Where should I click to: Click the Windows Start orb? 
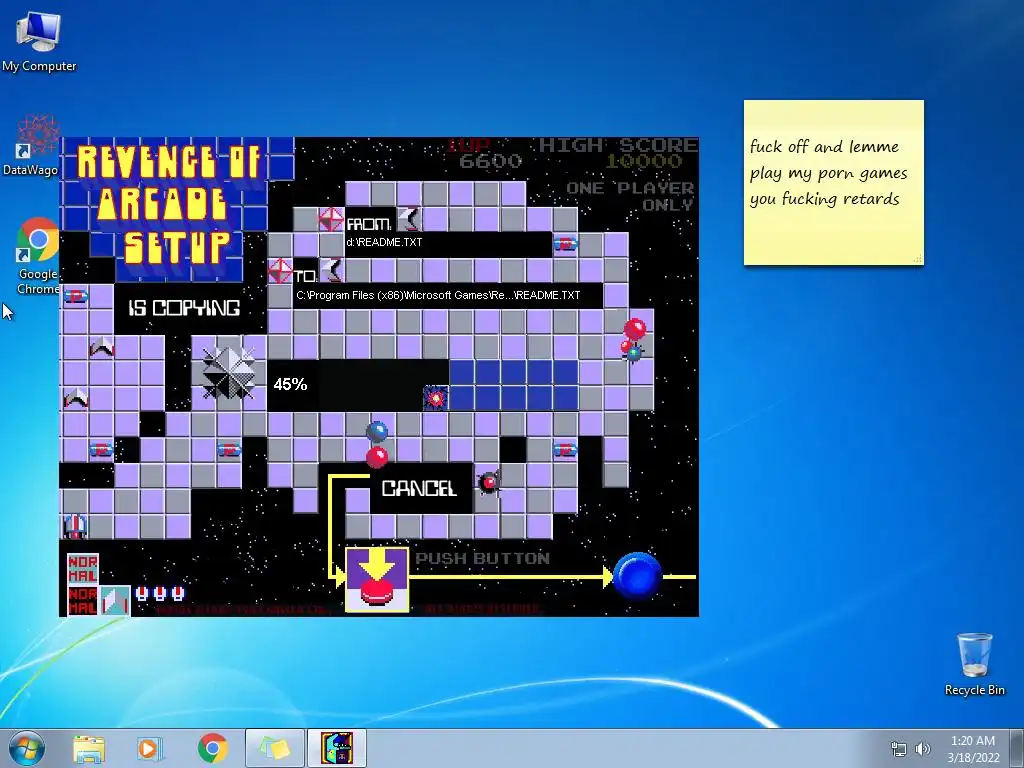(27, 748)
